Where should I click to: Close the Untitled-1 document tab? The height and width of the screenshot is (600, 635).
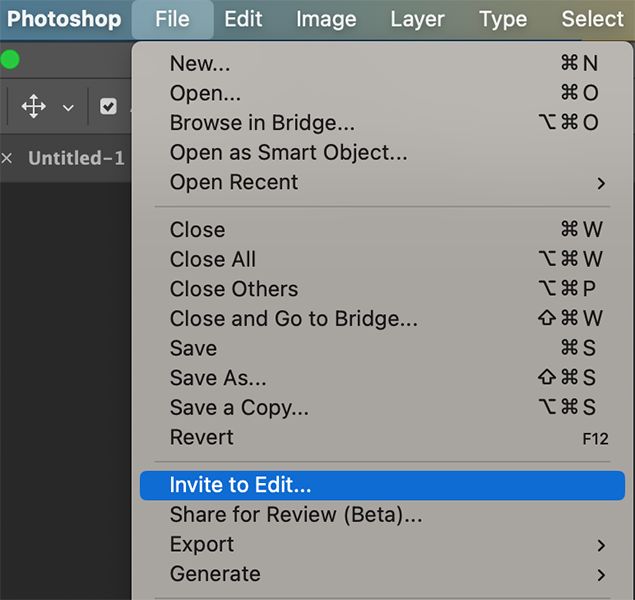coord(7,158)
